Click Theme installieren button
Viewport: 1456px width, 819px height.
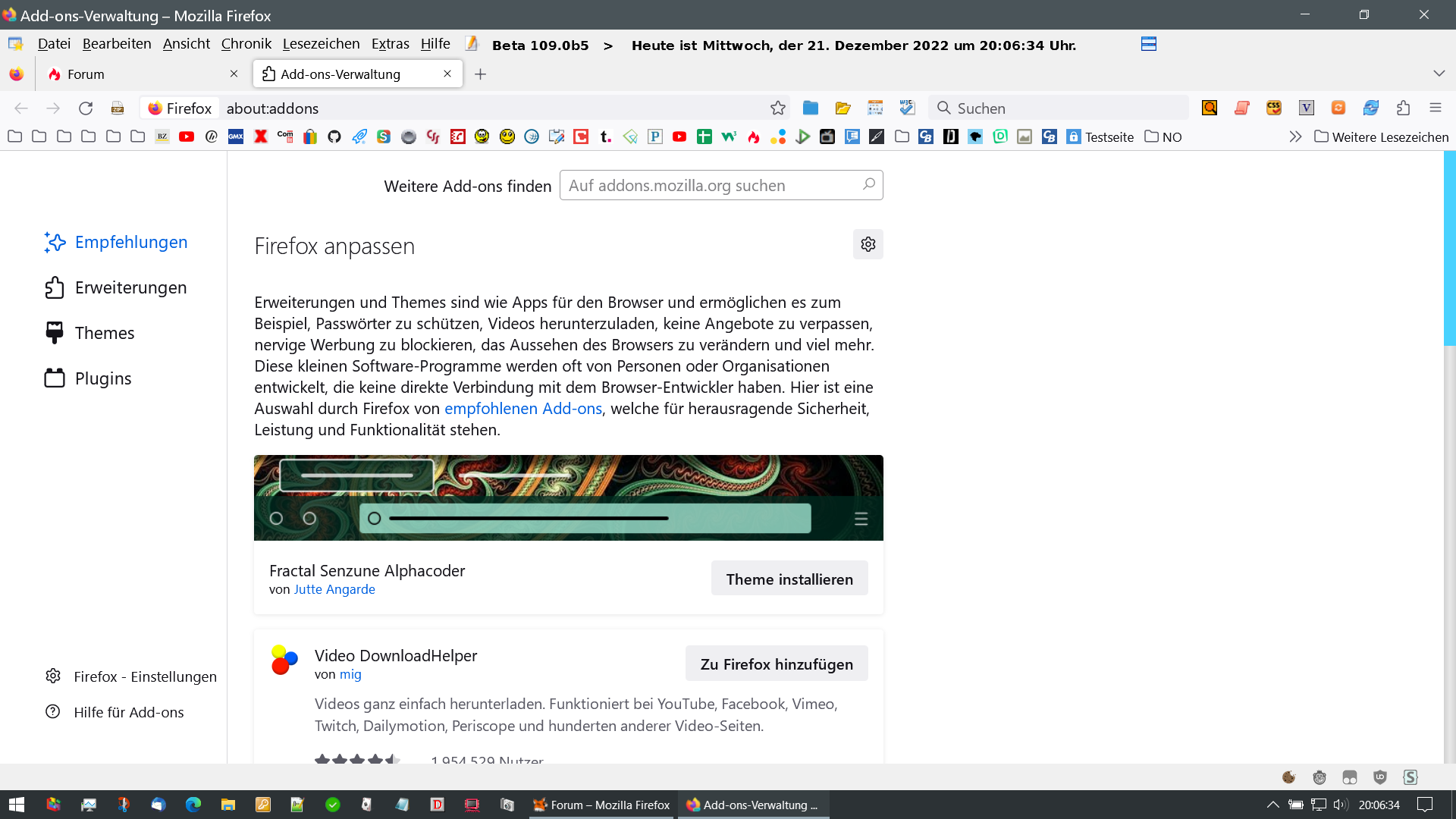point(789,579)
